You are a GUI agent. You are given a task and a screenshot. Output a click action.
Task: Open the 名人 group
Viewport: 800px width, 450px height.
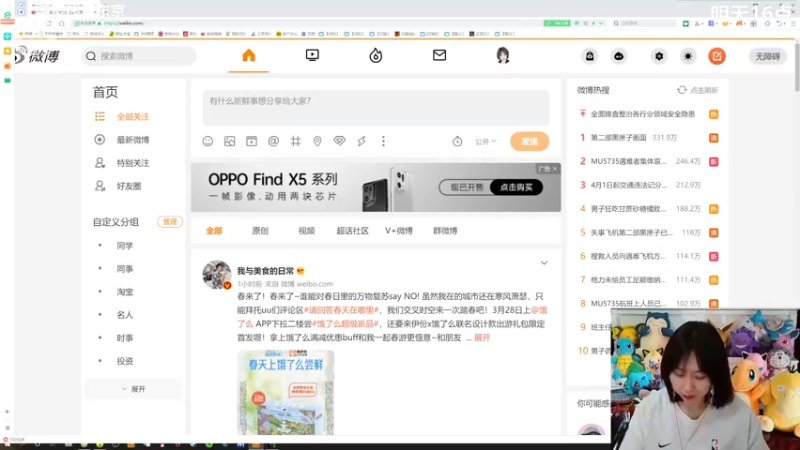(x=125, y=315)
